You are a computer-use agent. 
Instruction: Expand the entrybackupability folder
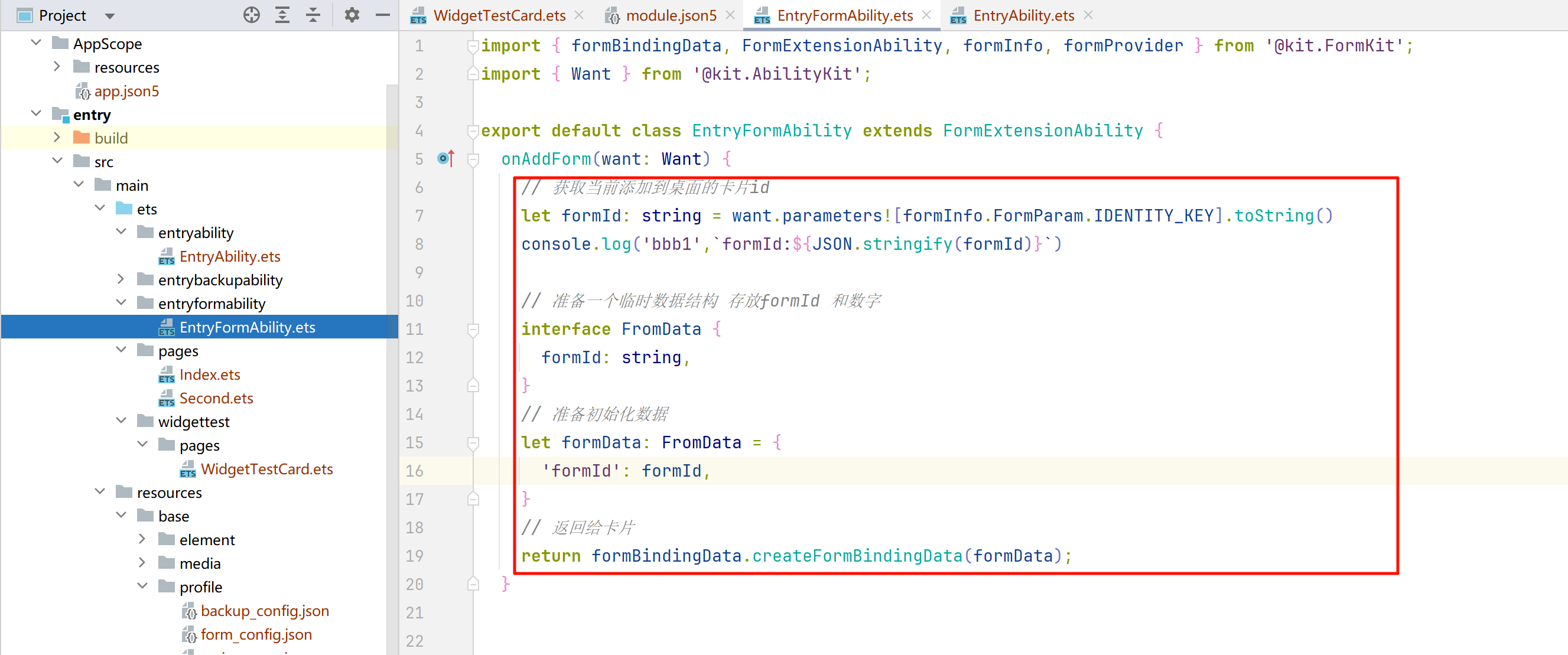coord(121,279)
